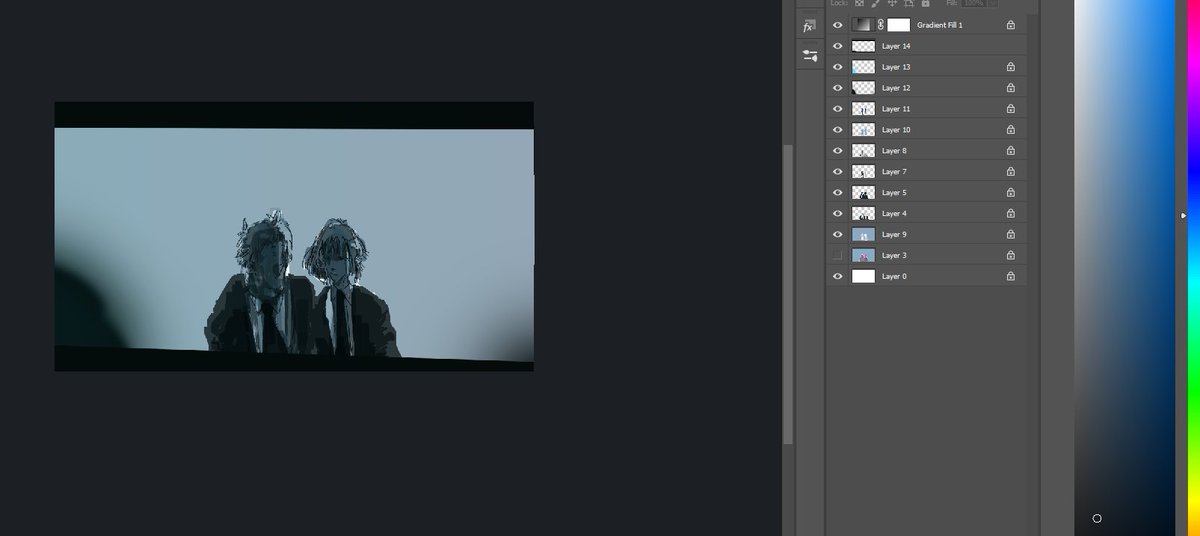
Task: Select layer named "Layer 12"
Action: click(896, 88)
